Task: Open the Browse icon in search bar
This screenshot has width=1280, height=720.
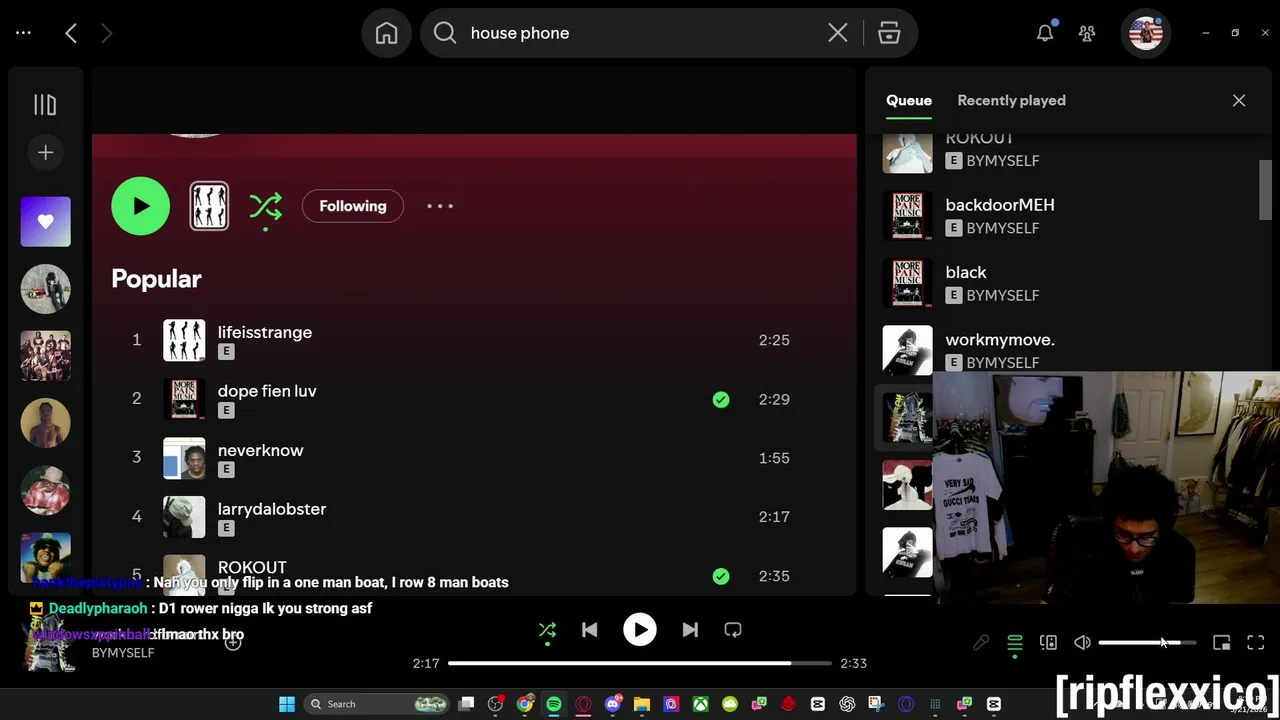Action: 889,33
